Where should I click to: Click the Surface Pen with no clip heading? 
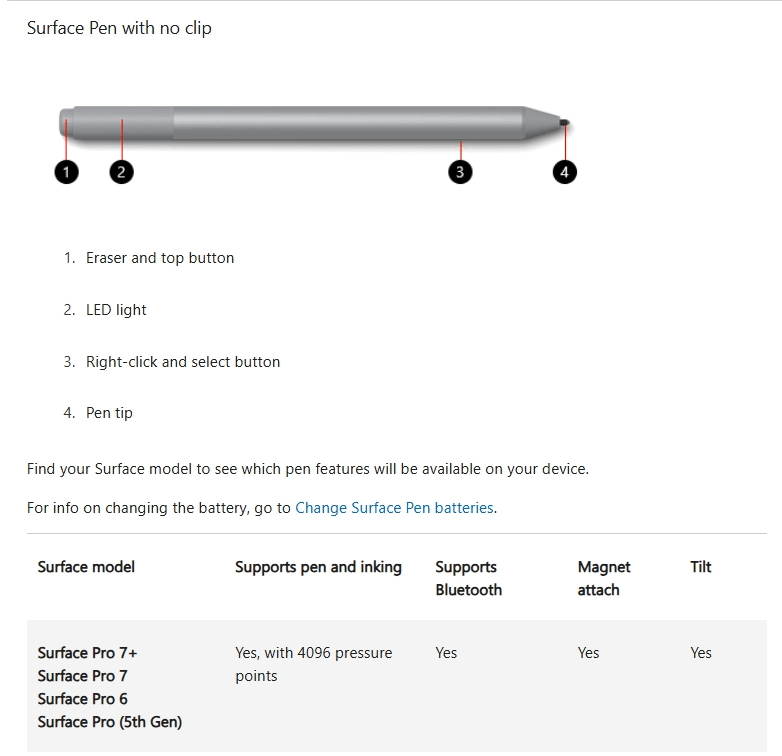pyautogui.click(x=119, y=28)
